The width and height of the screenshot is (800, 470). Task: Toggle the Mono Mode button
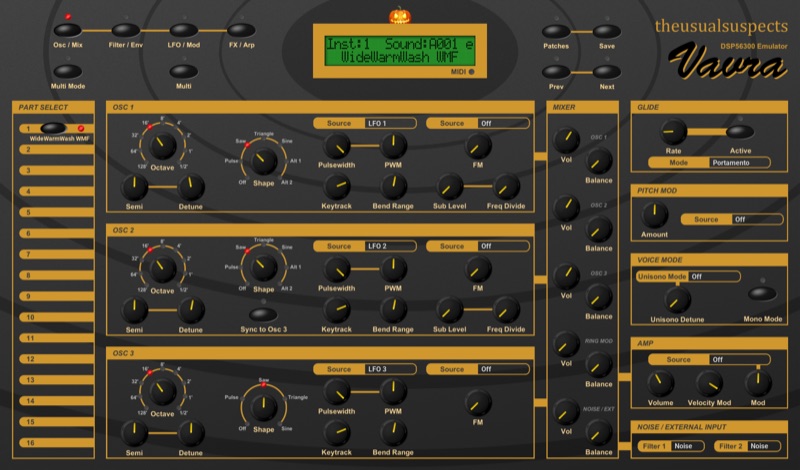[x=763, y=294]
